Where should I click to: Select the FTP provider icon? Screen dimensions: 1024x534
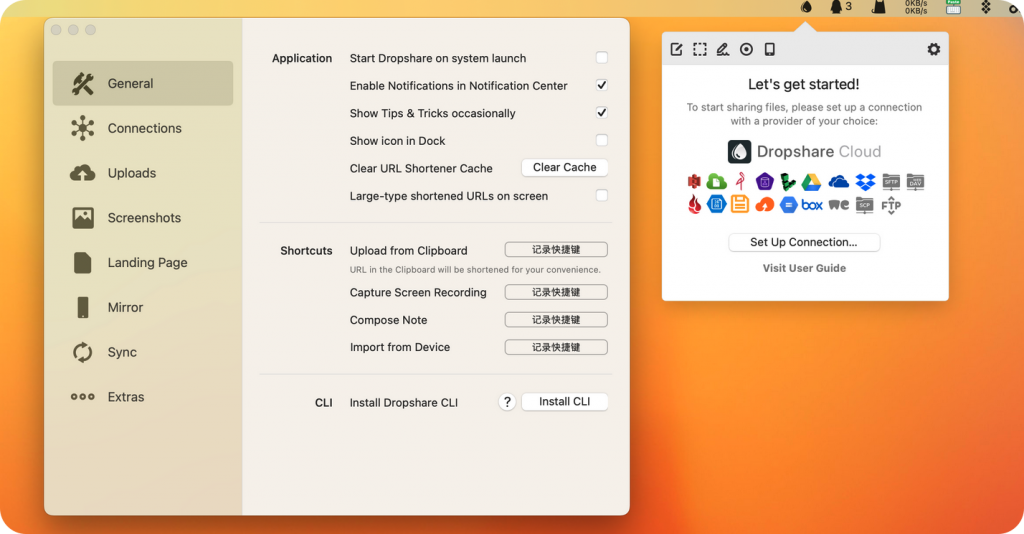tap(891, 206)
